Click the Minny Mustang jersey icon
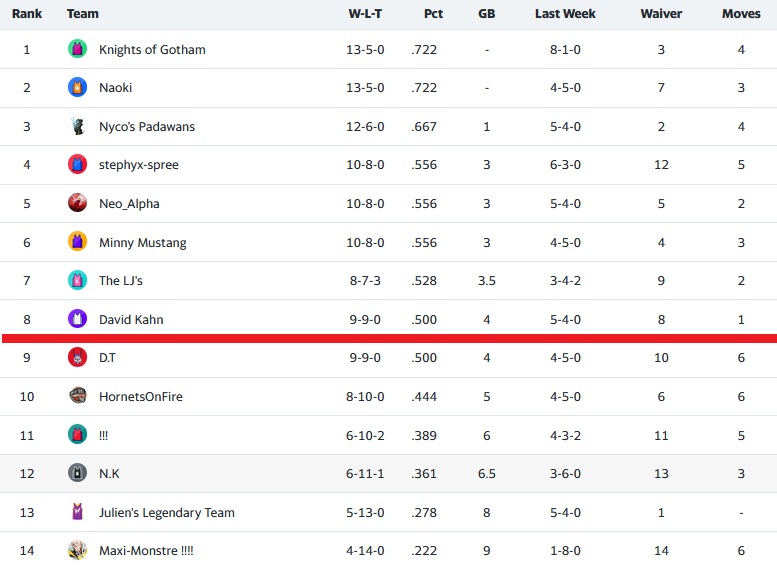Screen dimensions: 777x567 (x=77, y=242)
